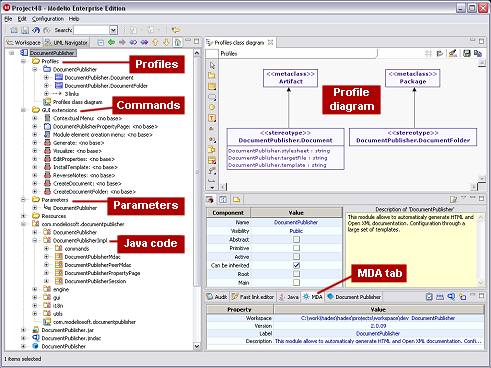Switch to the Workspace tab
The width and height of the screenshot is (491, 368).
tap(24, 43)
